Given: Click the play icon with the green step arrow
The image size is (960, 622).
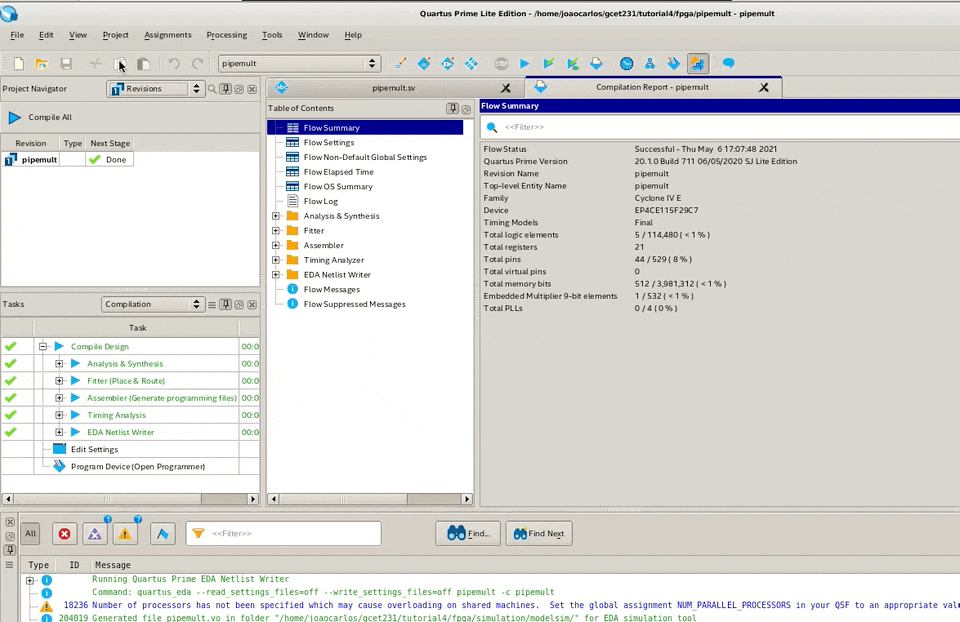Looking at the screenshot, I should [572, 63].
